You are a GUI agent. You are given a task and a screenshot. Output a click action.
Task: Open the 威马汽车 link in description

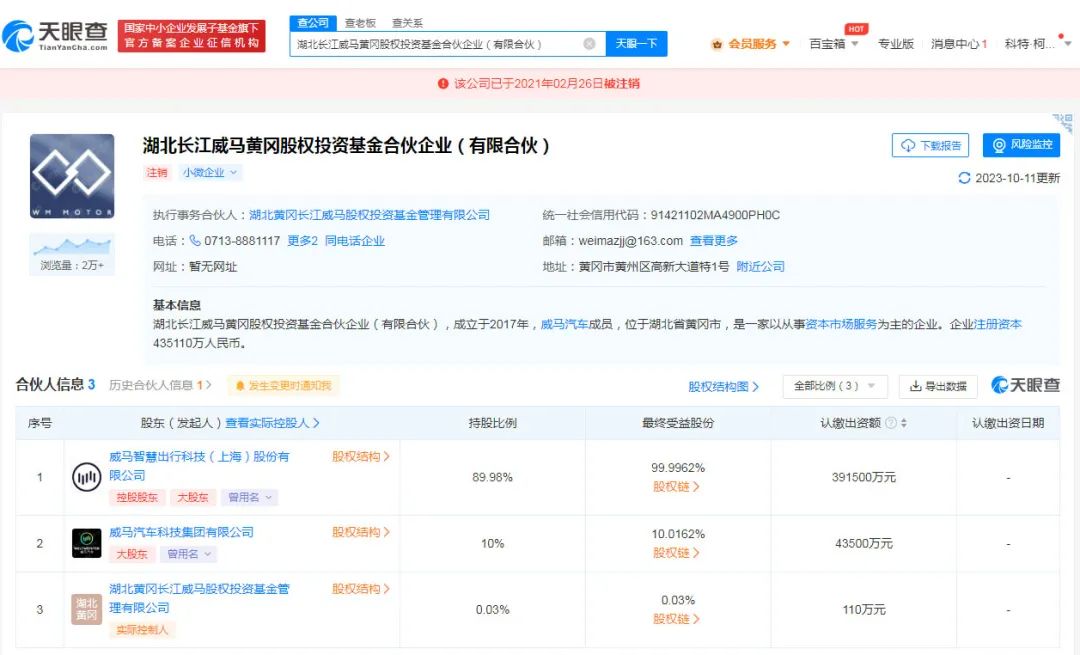pos(564,324)
